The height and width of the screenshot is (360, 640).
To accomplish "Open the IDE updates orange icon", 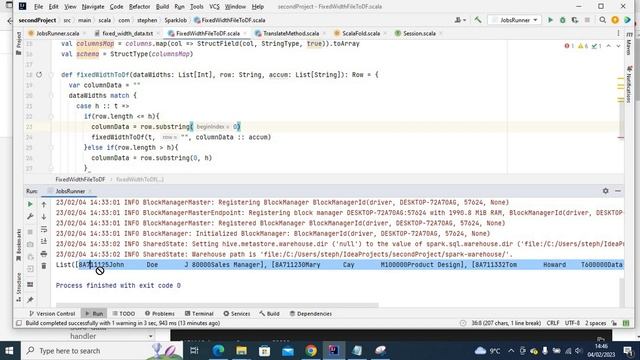I will tap(615, 20).
